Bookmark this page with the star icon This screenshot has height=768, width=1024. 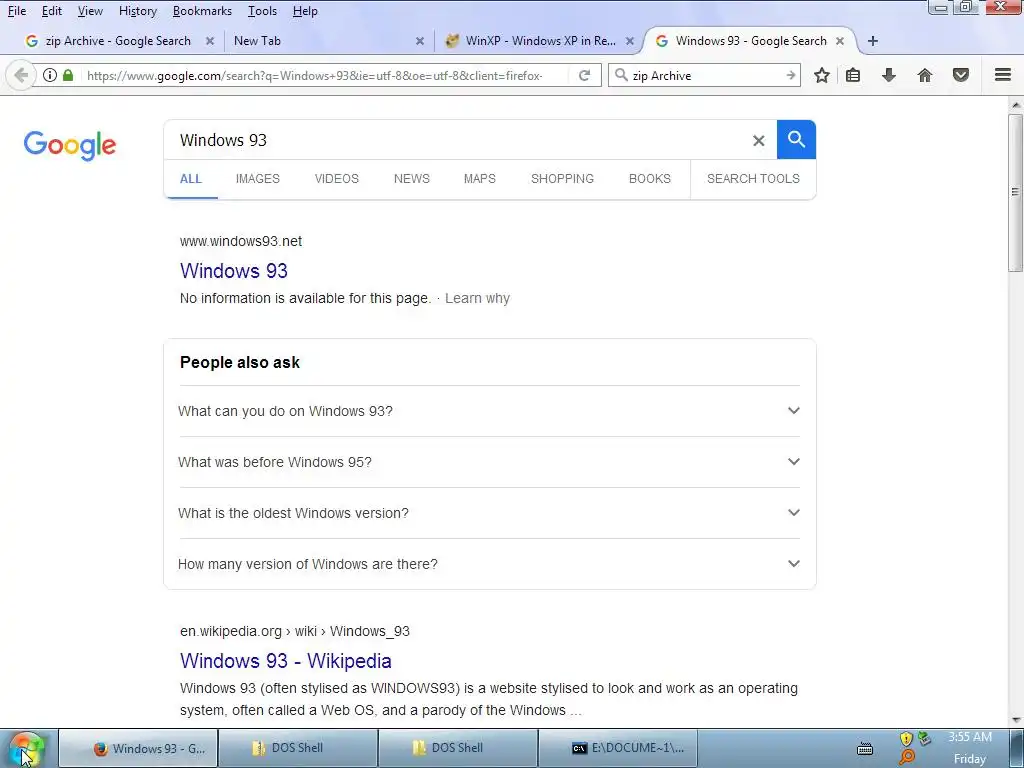822,75
